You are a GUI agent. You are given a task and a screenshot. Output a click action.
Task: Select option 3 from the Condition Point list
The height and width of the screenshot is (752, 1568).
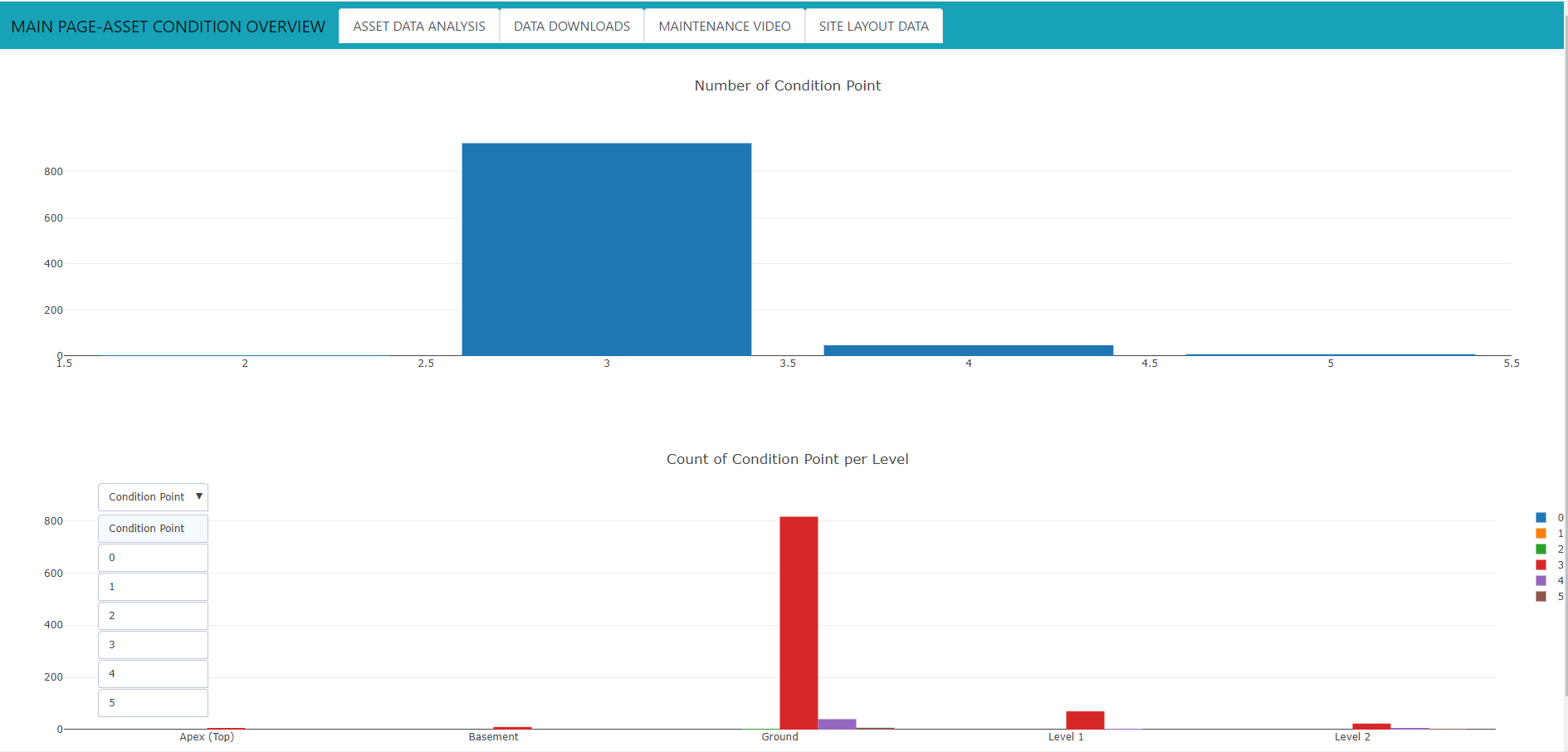tap(153, 644)
